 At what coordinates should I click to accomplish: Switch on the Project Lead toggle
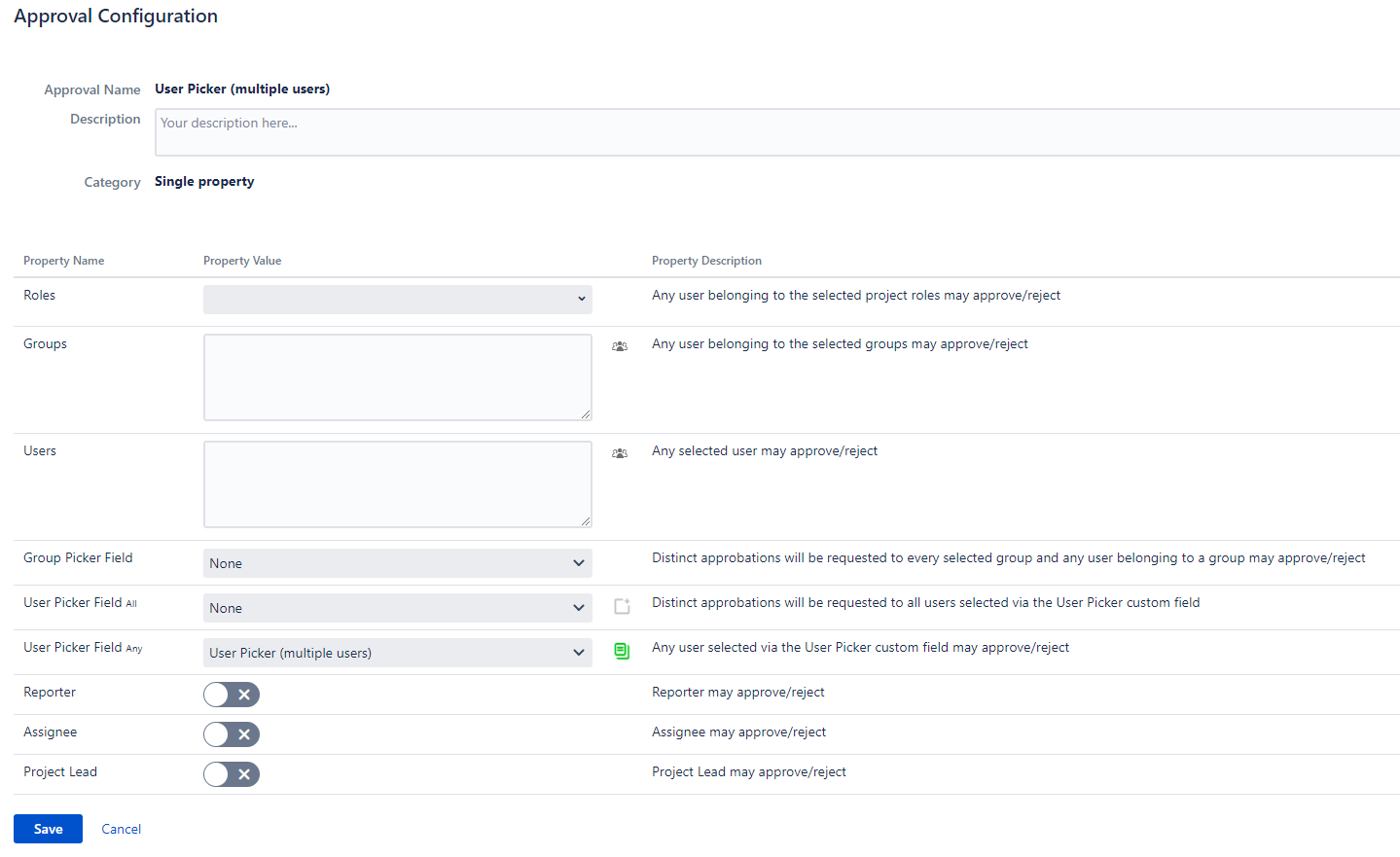click(x=232, y=774)
